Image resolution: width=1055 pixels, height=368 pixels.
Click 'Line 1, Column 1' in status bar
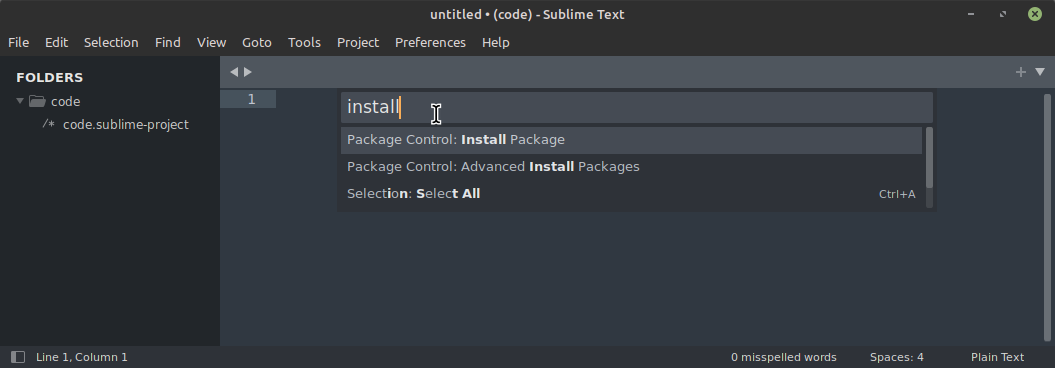tap(82, 357)
